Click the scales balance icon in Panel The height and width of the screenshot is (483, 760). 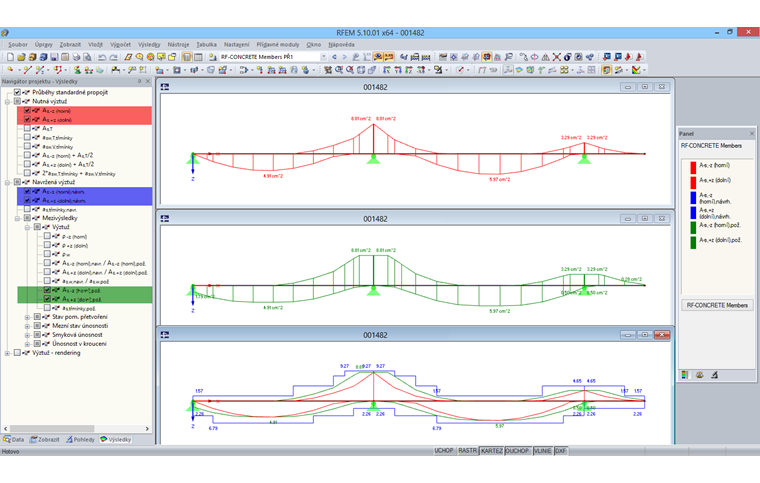tap(699, 375)
